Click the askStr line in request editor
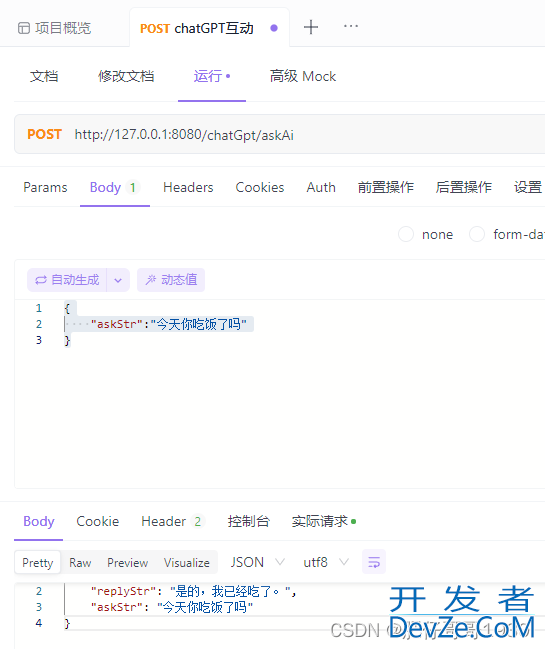This screenshot has height=649, width=545. click(168, 324)
